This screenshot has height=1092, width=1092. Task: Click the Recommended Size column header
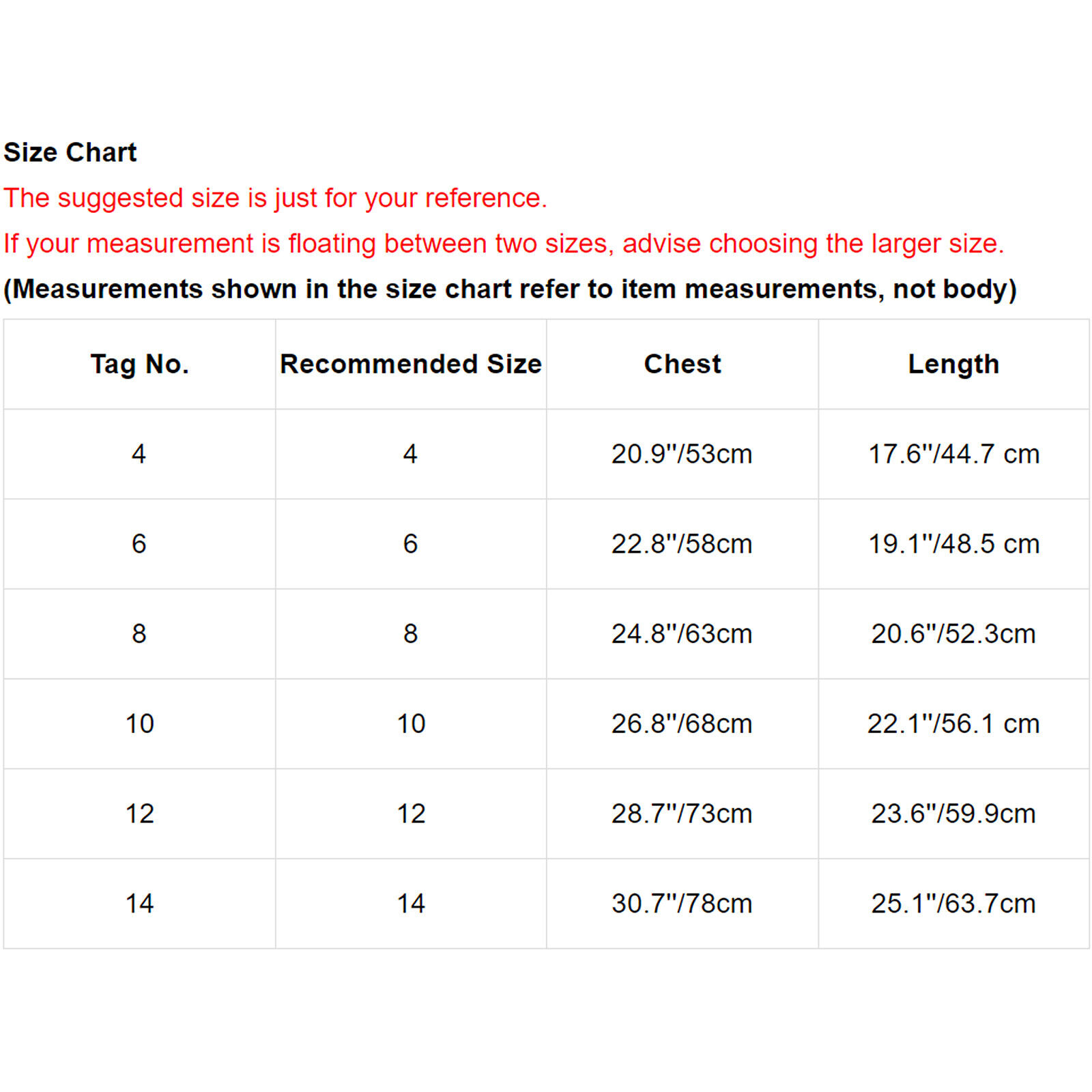pyautogui.click(x=411, y=364)
